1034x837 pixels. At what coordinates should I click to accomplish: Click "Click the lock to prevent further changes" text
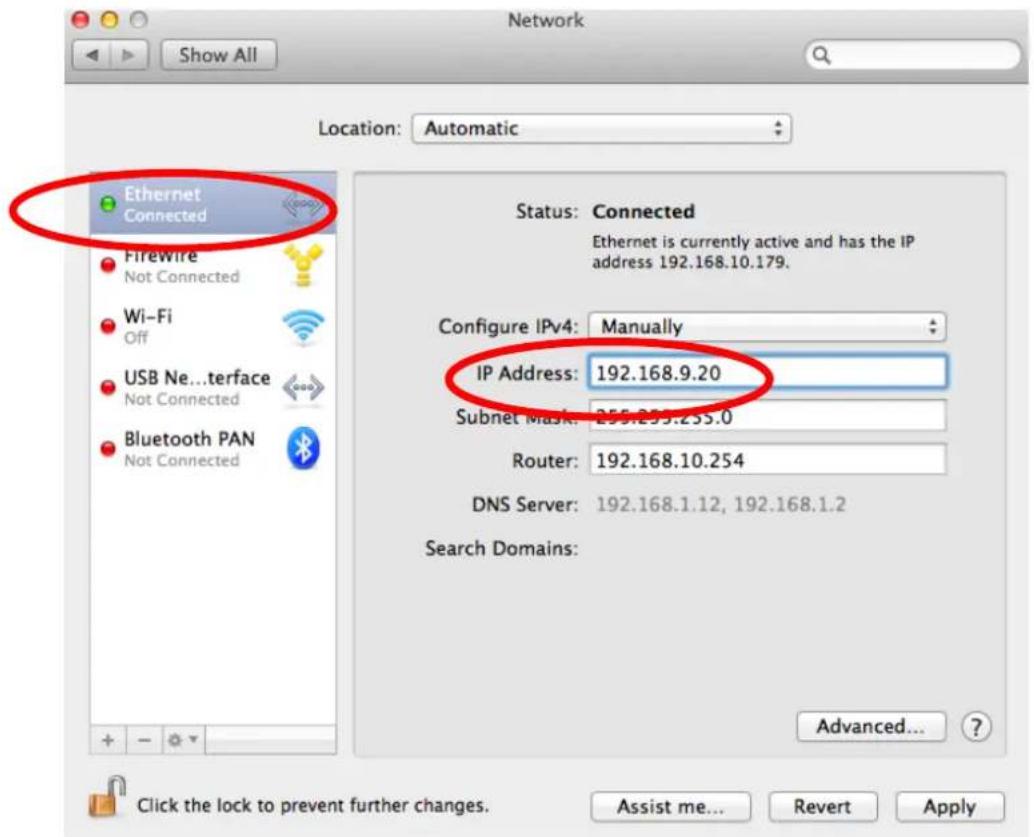click(x=313, y=805)
